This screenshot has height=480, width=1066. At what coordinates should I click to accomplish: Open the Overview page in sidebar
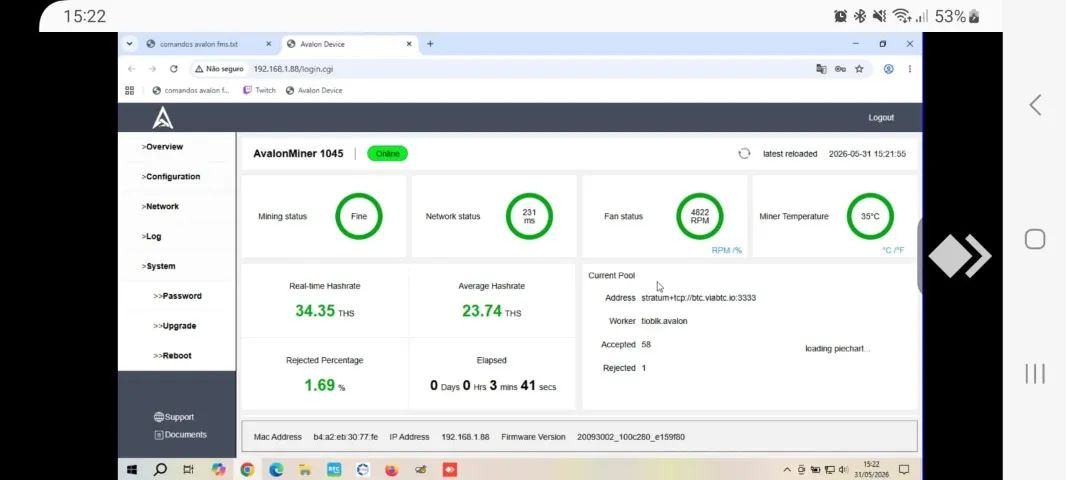[162, 147]
